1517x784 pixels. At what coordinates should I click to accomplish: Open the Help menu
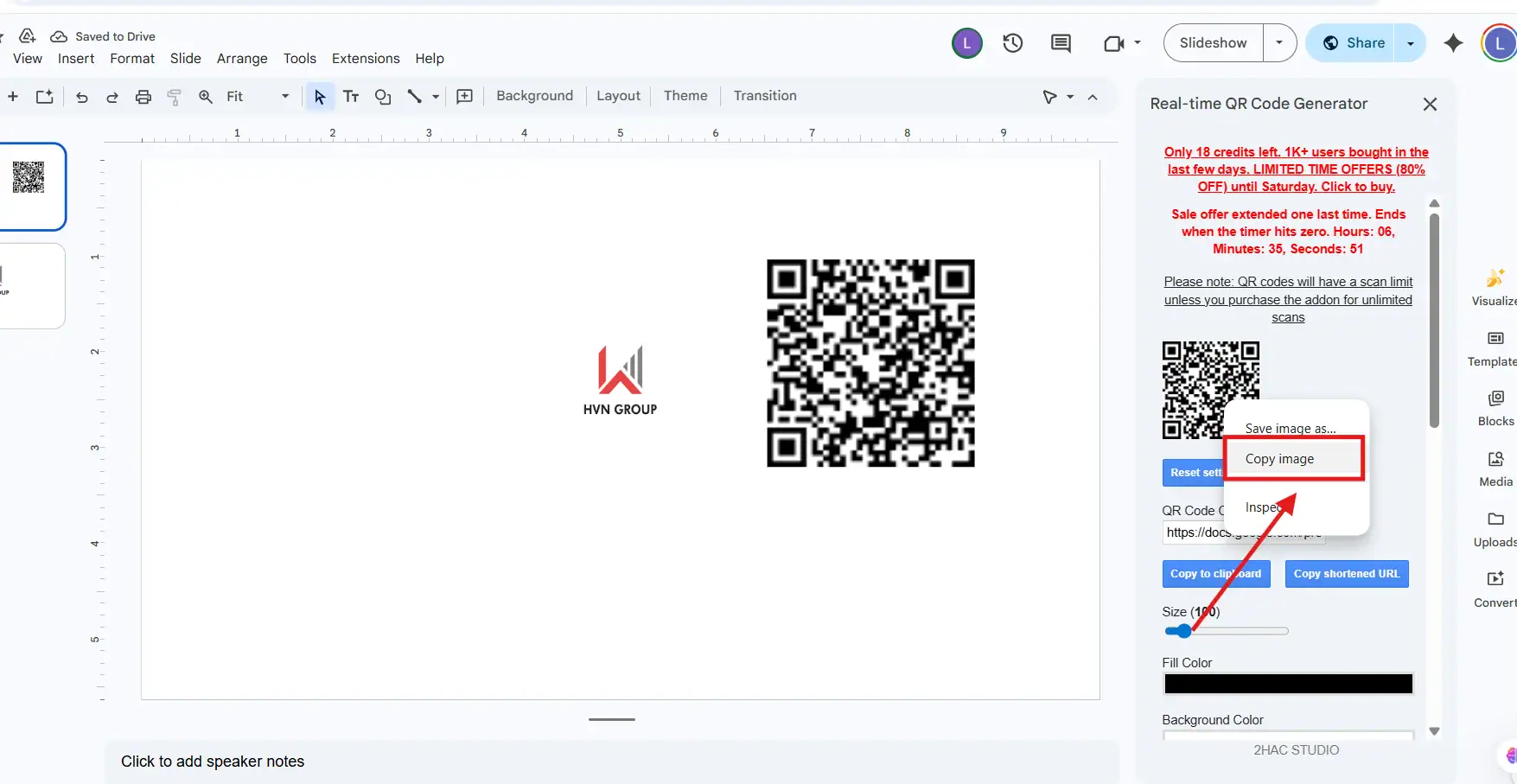tap(430, 59)
